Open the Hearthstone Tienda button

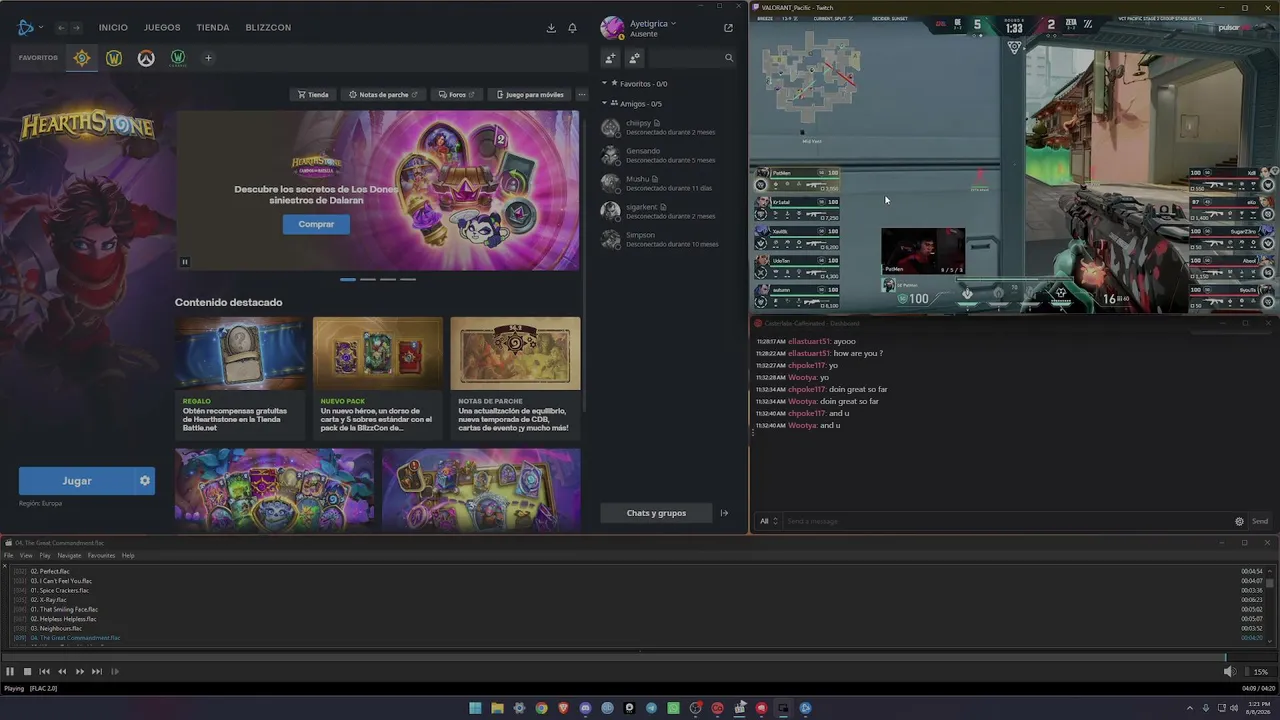pyautogui.click(x=313, y=95)
